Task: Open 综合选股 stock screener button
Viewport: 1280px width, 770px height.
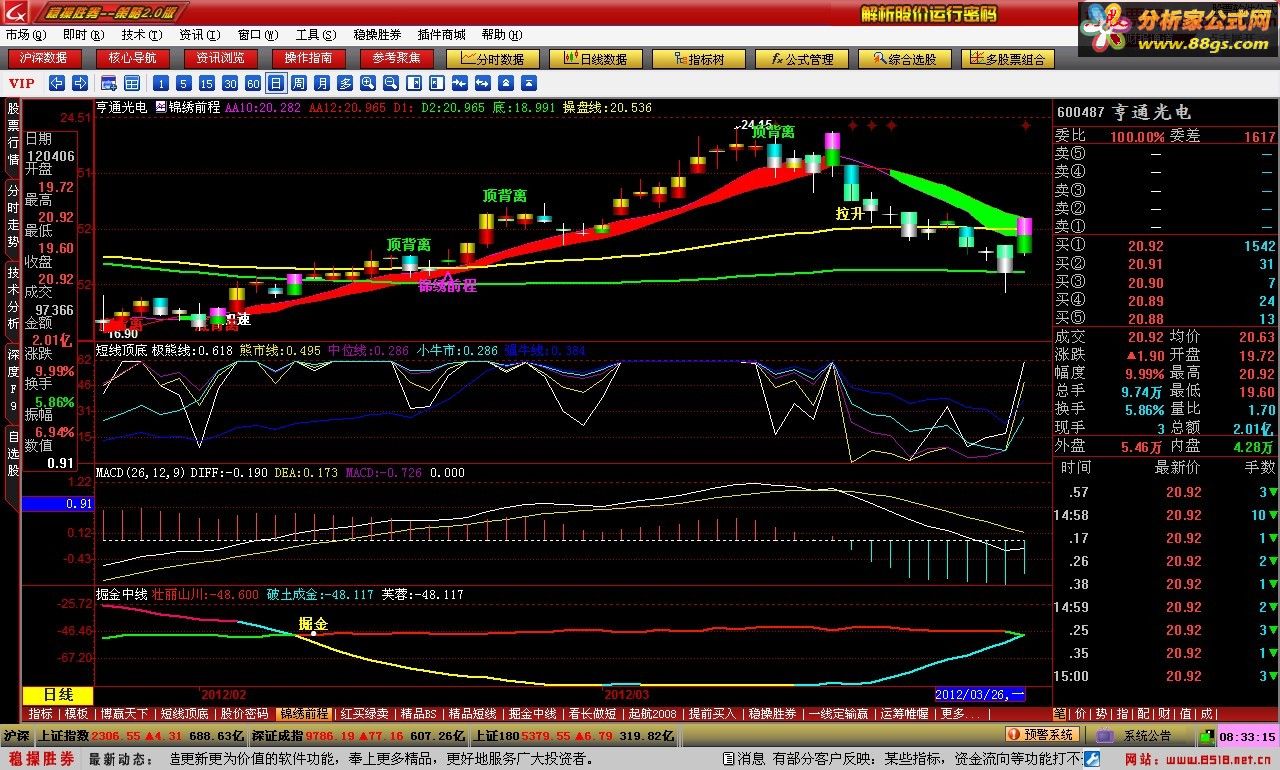Action: [x=905, y=59]
